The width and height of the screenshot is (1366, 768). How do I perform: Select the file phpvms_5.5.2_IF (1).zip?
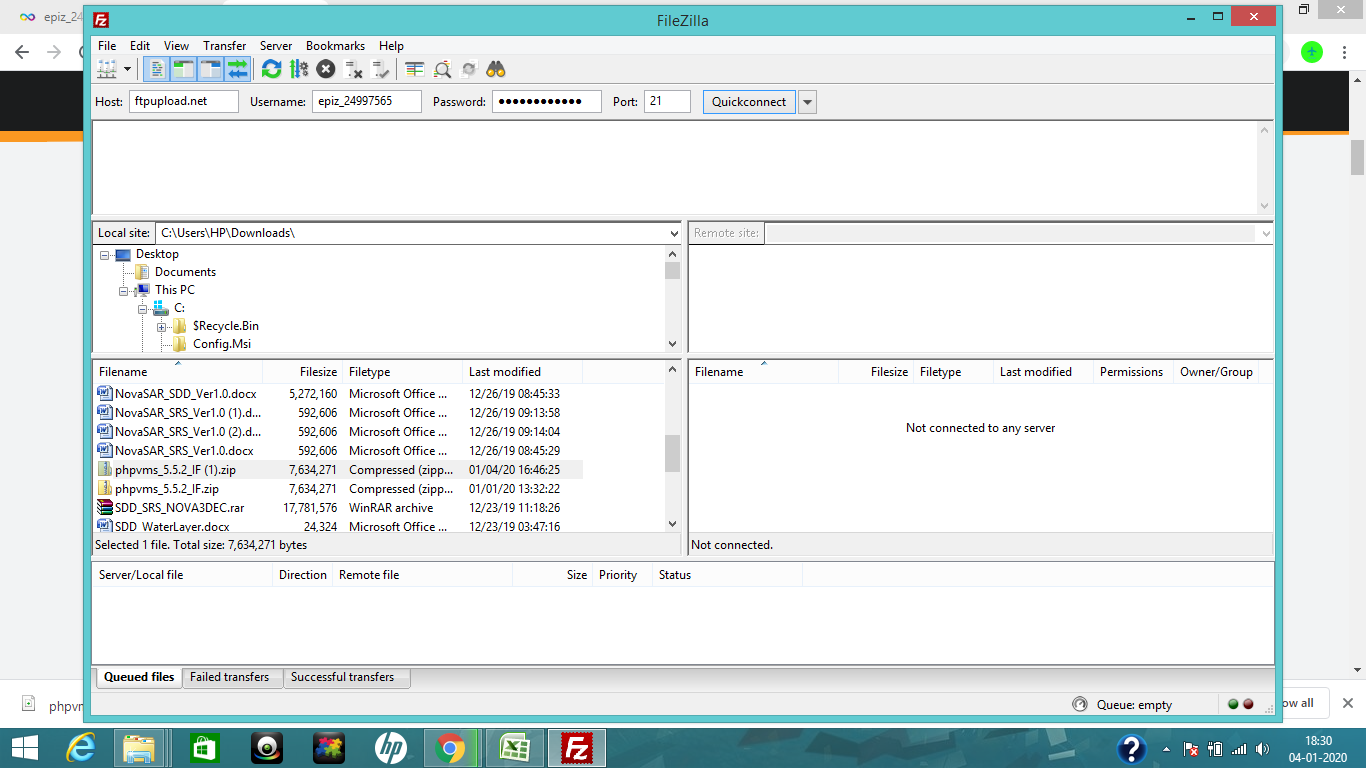[x=338, y=470]
